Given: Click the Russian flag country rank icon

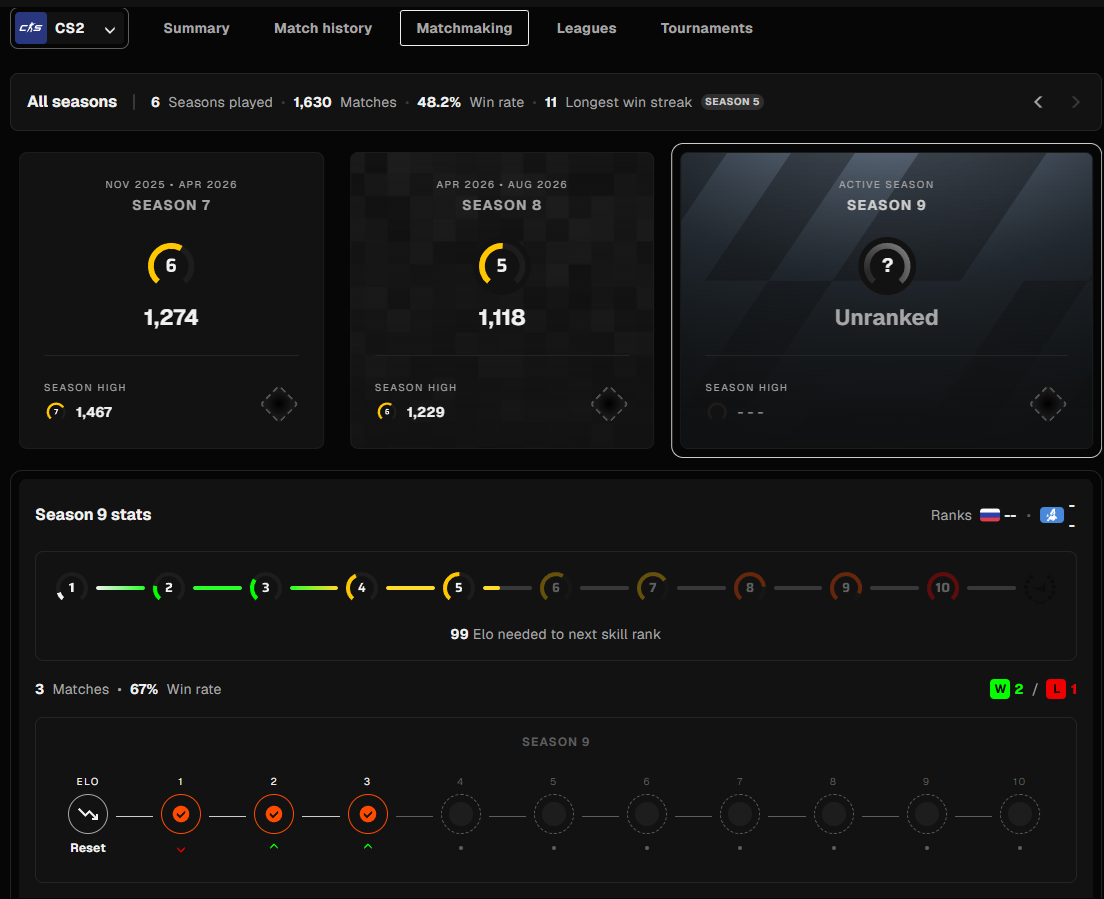Looking at the screenshot, I should pos(990,515).
